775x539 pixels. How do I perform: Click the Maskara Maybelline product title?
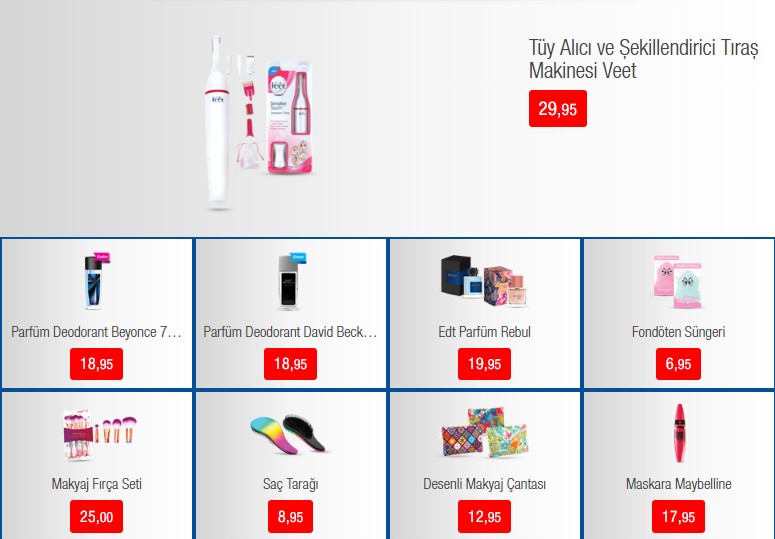tap(679, 484)
